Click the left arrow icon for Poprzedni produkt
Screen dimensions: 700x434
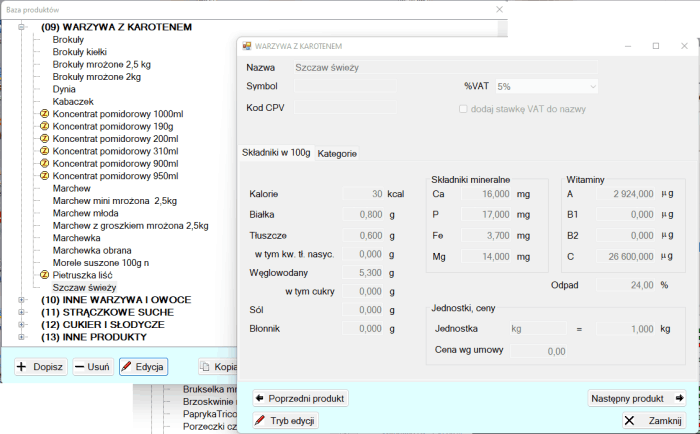[258, 398]
